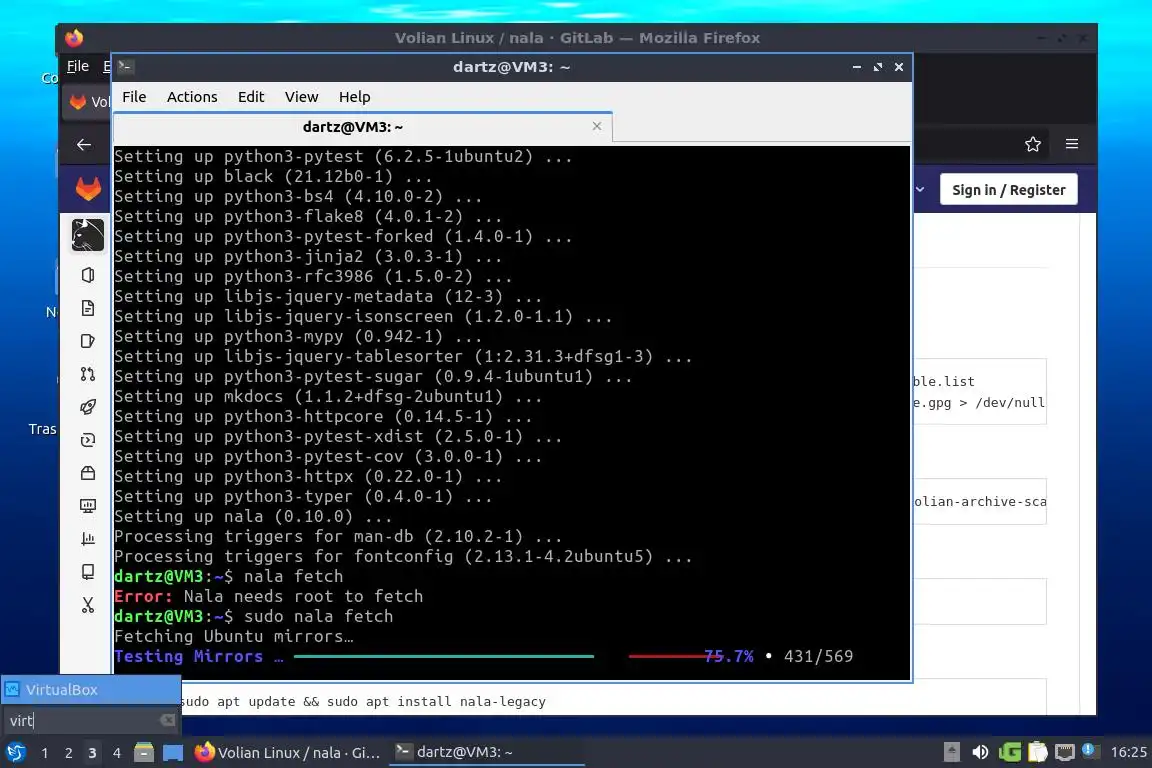The height and width of the screenshot is (768, 1152).
Task: Open the volume control in system tray
Action: pos(980,752)
